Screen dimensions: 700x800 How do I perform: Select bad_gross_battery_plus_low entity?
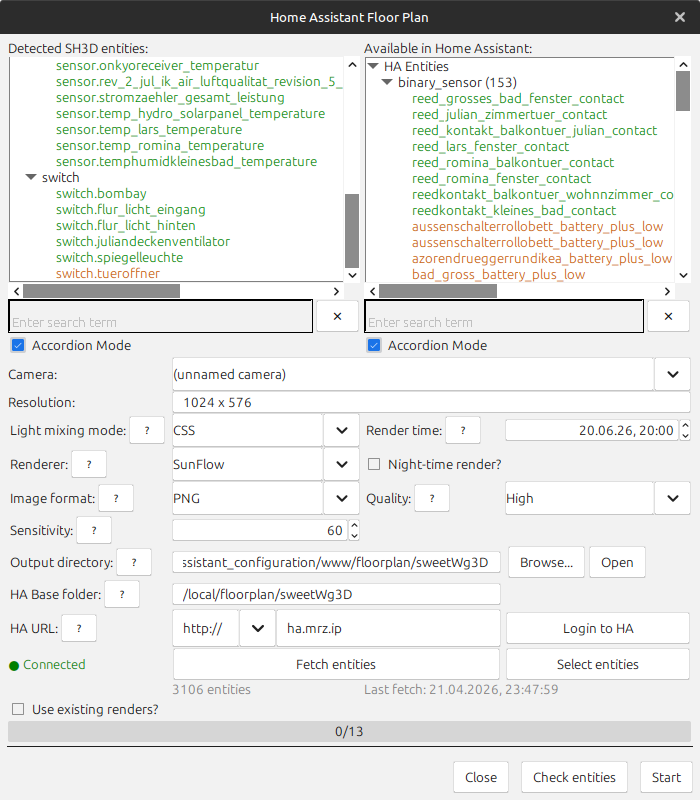click(498, 274)
